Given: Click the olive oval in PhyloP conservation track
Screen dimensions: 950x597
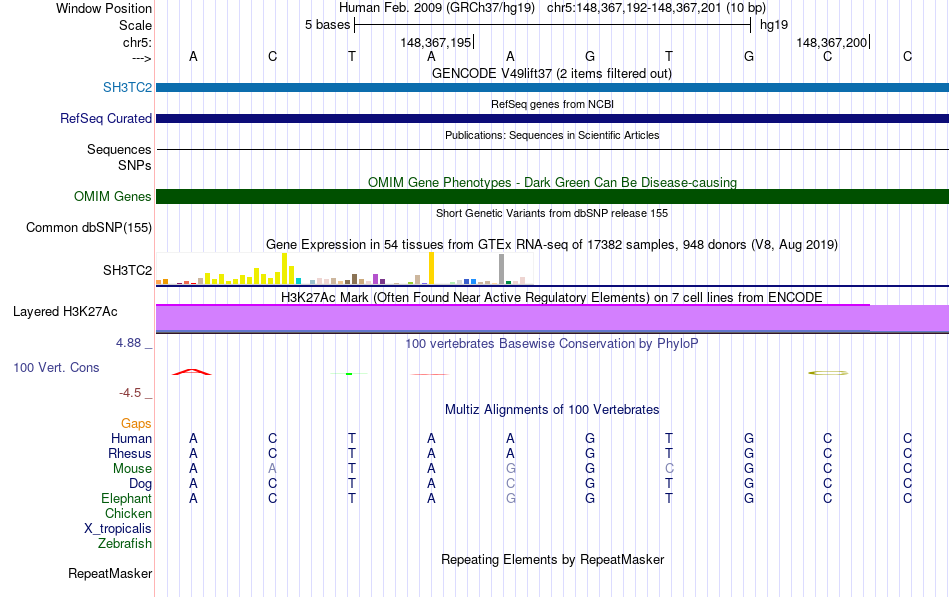Looking at the screenshot, I should (828, 373).
